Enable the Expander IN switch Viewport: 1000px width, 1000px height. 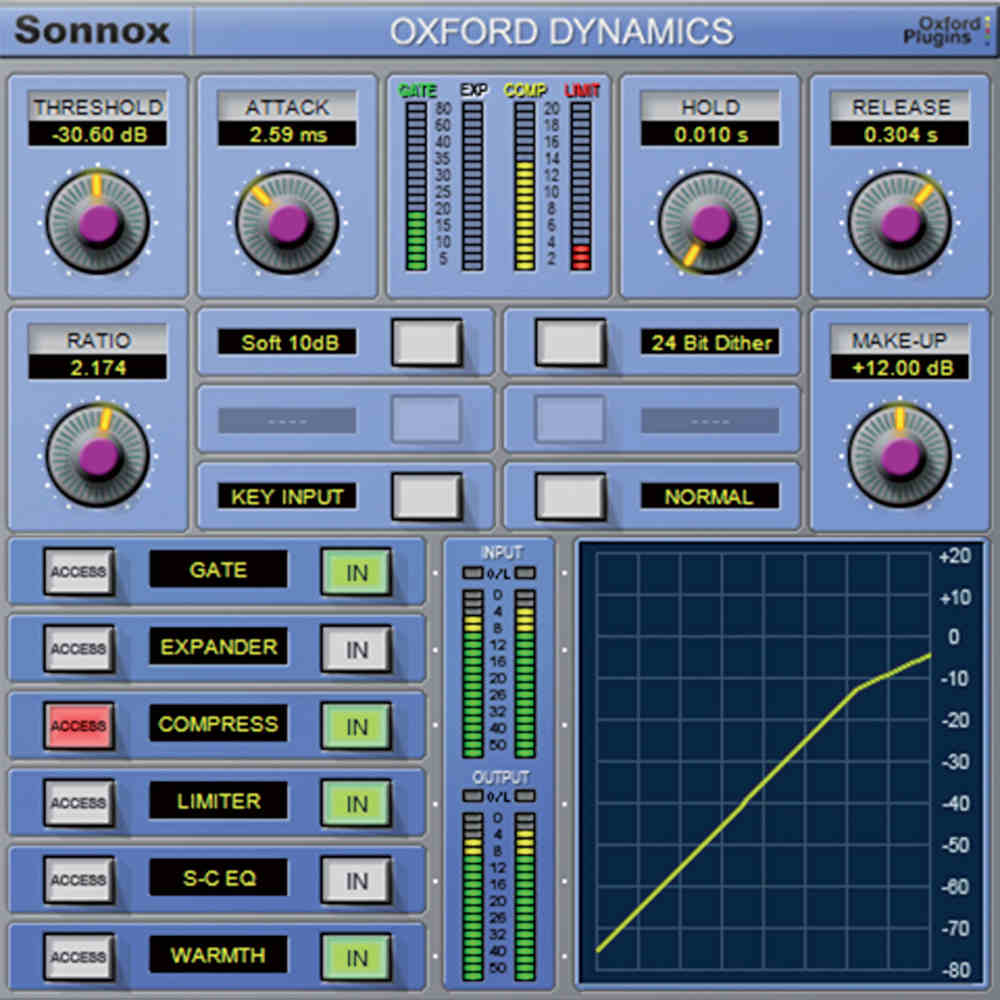coord(356,648)
